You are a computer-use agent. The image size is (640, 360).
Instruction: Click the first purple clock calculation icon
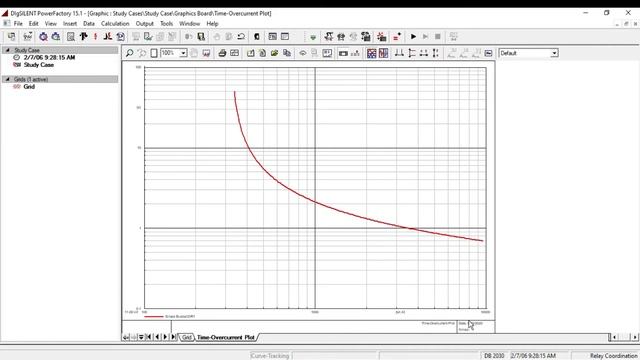pyautogui.click(x=43, y=37)
